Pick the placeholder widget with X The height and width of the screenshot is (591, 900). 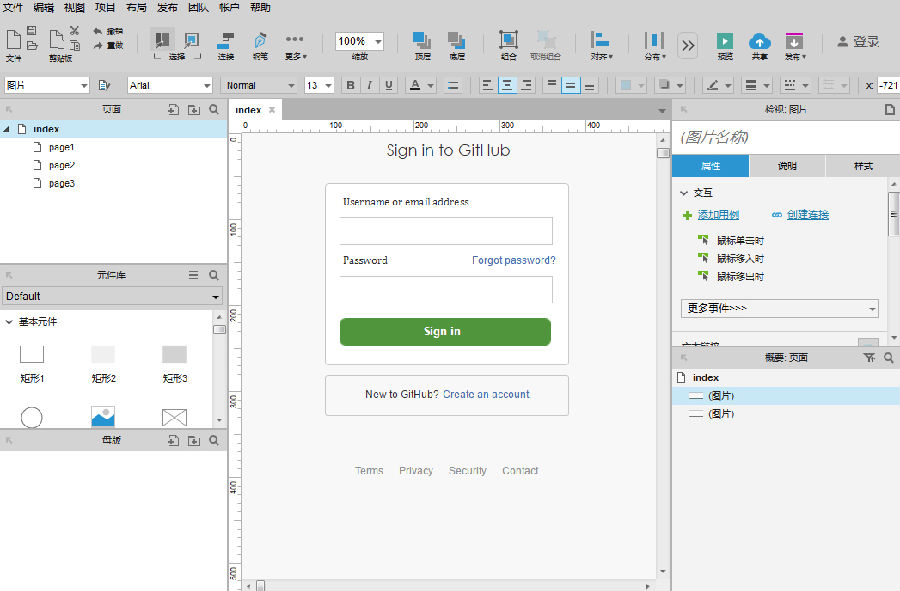coord(174,417)
